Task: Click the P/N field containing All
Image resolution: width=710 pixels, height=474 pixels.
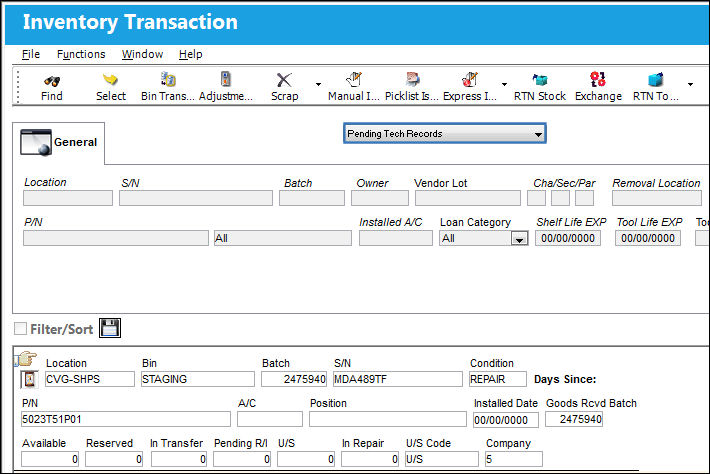Action: coord(283,238)
